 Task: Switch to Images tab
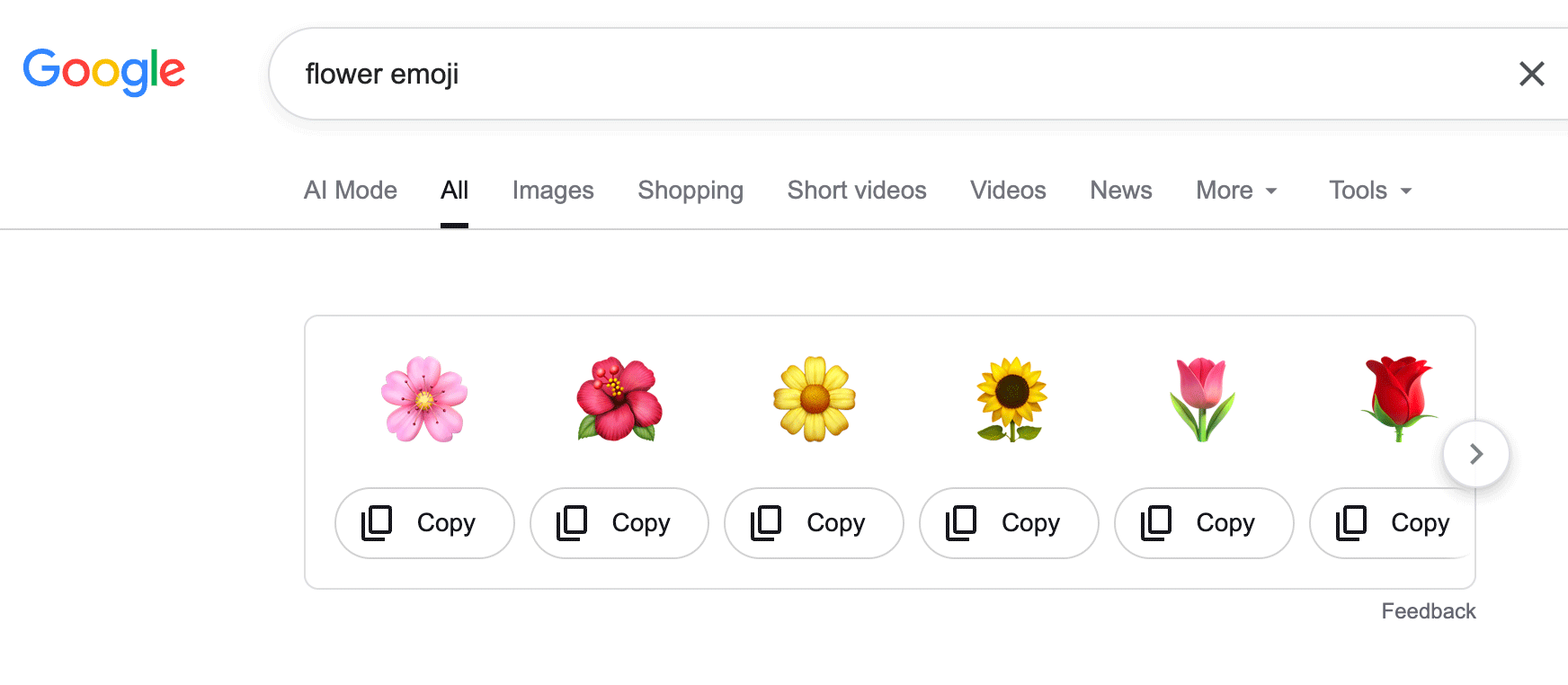point(553,191)
